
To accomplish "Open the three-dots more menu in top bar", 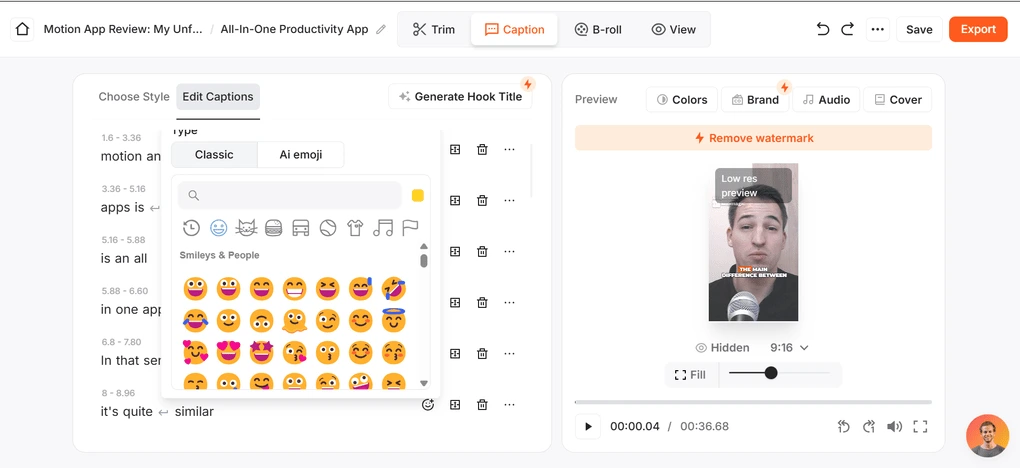I will pos(877,29).
